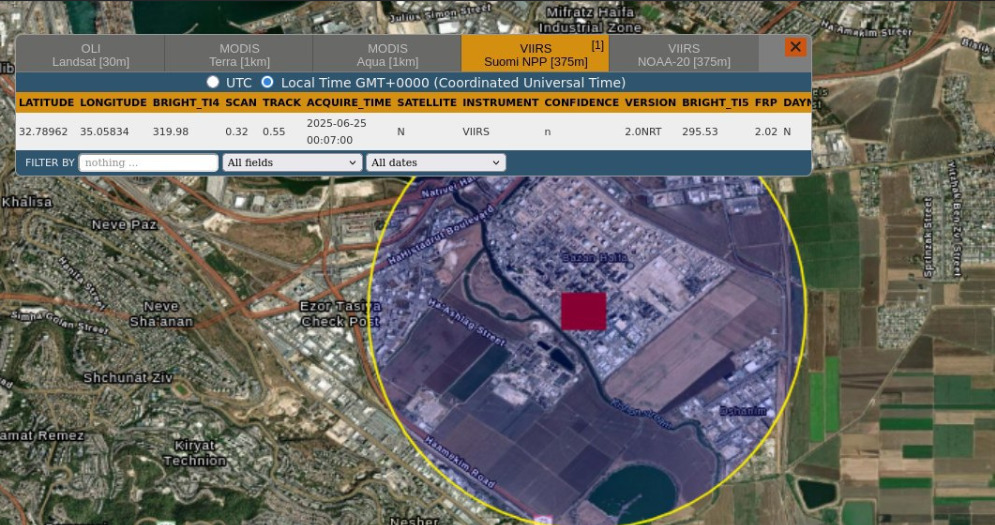
Task: Switch to VIIRS NOAA-20 [375m] tab
Action: point(683,55)
